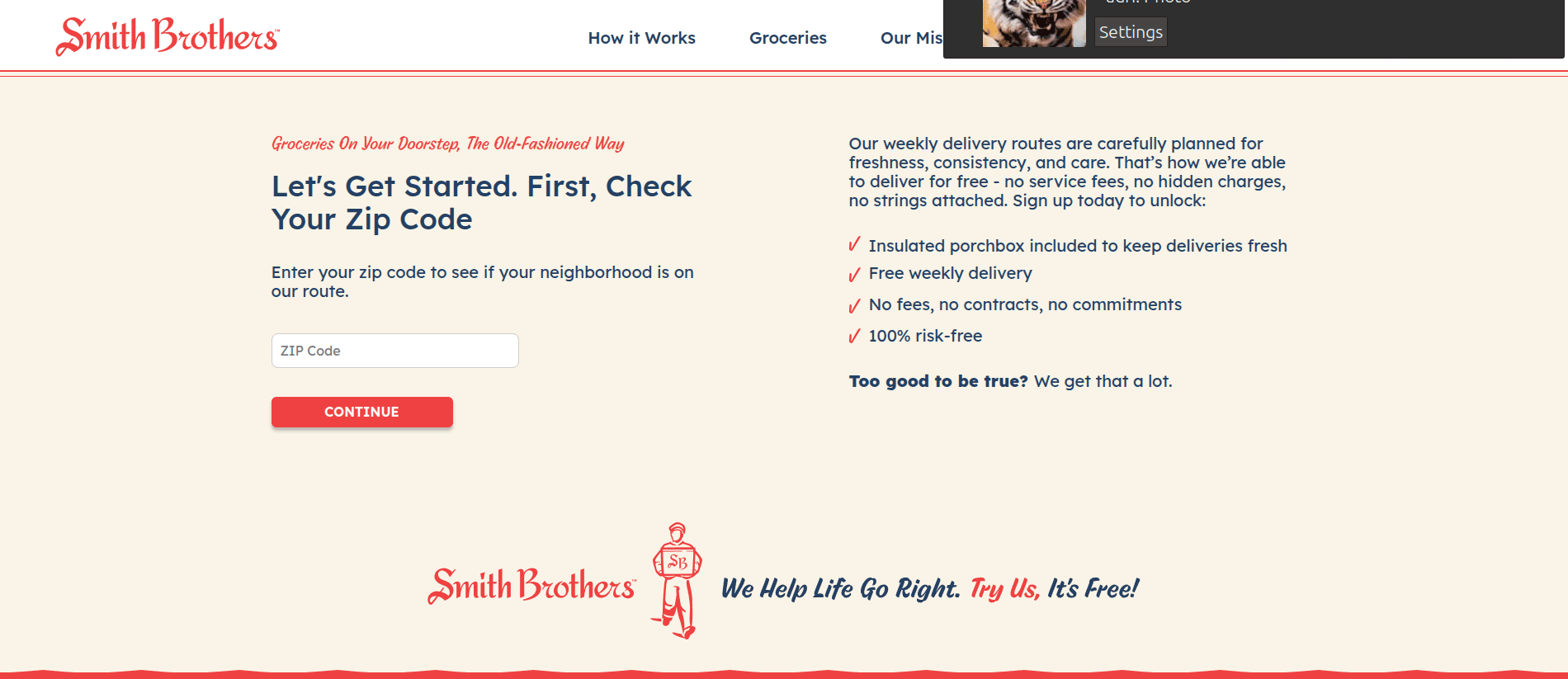Focus the ZIP Code input field

coord(395,351)
